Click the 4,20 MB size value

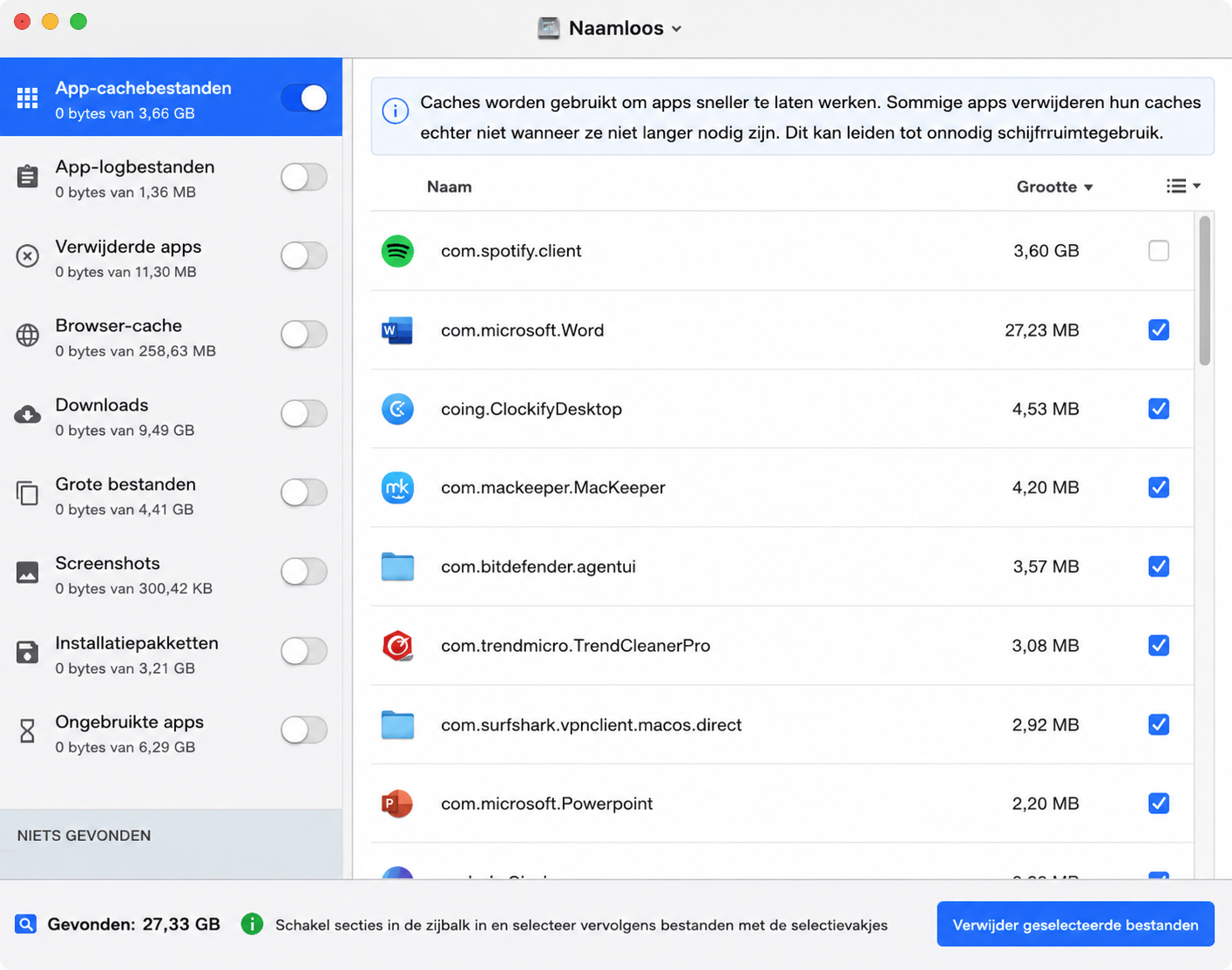click(x=1046, y=488)
